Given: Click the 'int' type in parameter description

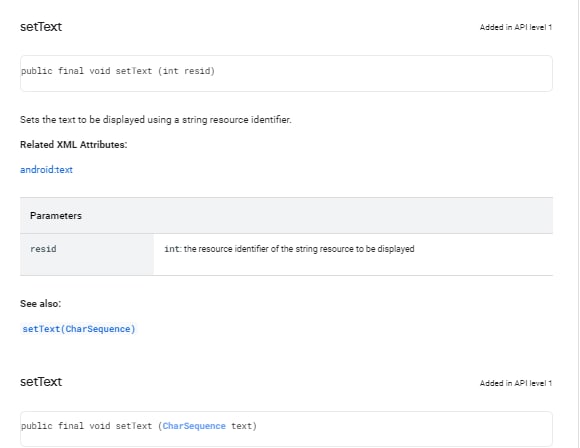Looking at the screenshot, I should click(x=172, y=249).
